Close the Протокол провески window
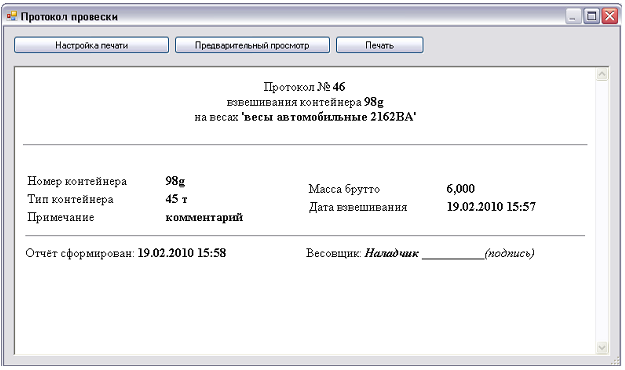The image size is (625, 370). click(x=610, y=16)
